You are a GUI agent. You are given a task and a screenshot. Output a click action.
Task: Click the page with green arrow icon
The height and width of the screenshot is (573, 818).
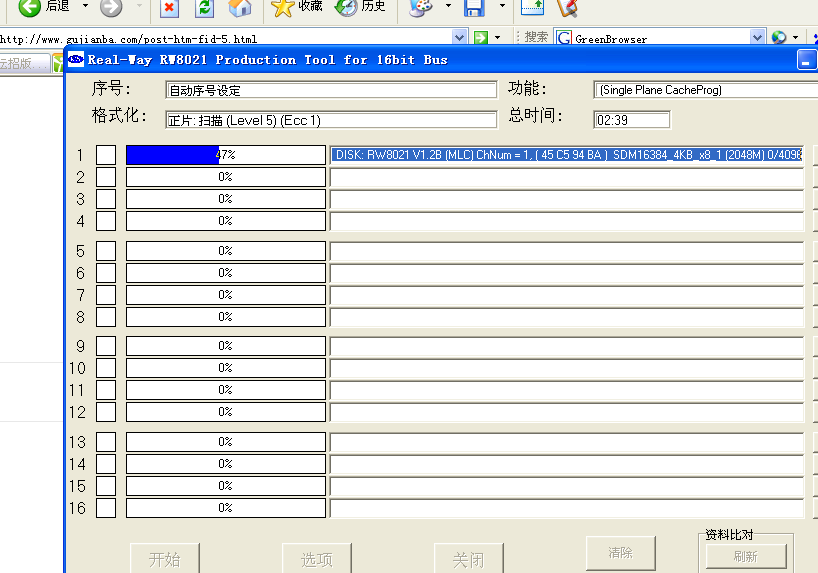click(533, 7)
